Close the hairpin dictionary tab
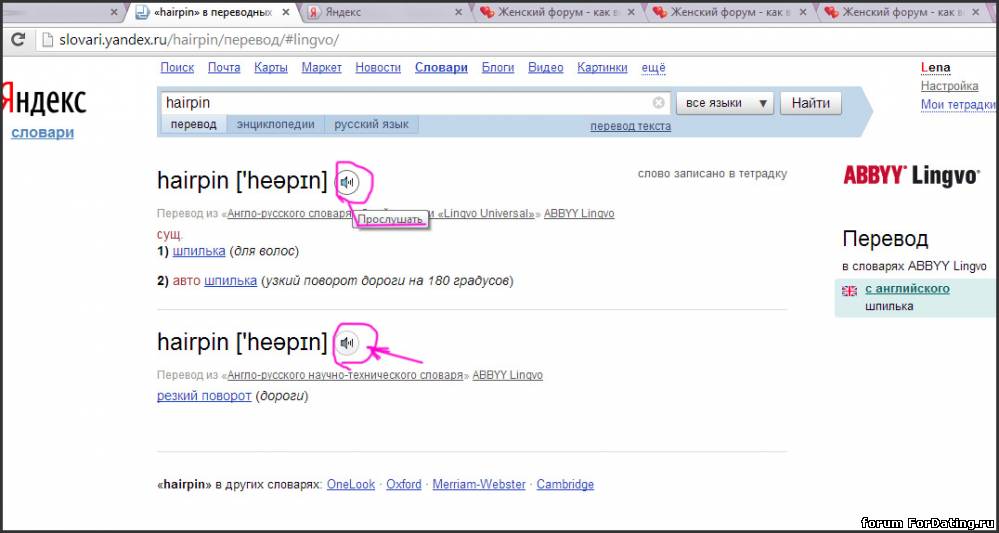The height and width of the screenshot is (533, 999). (x=285, y=12)
